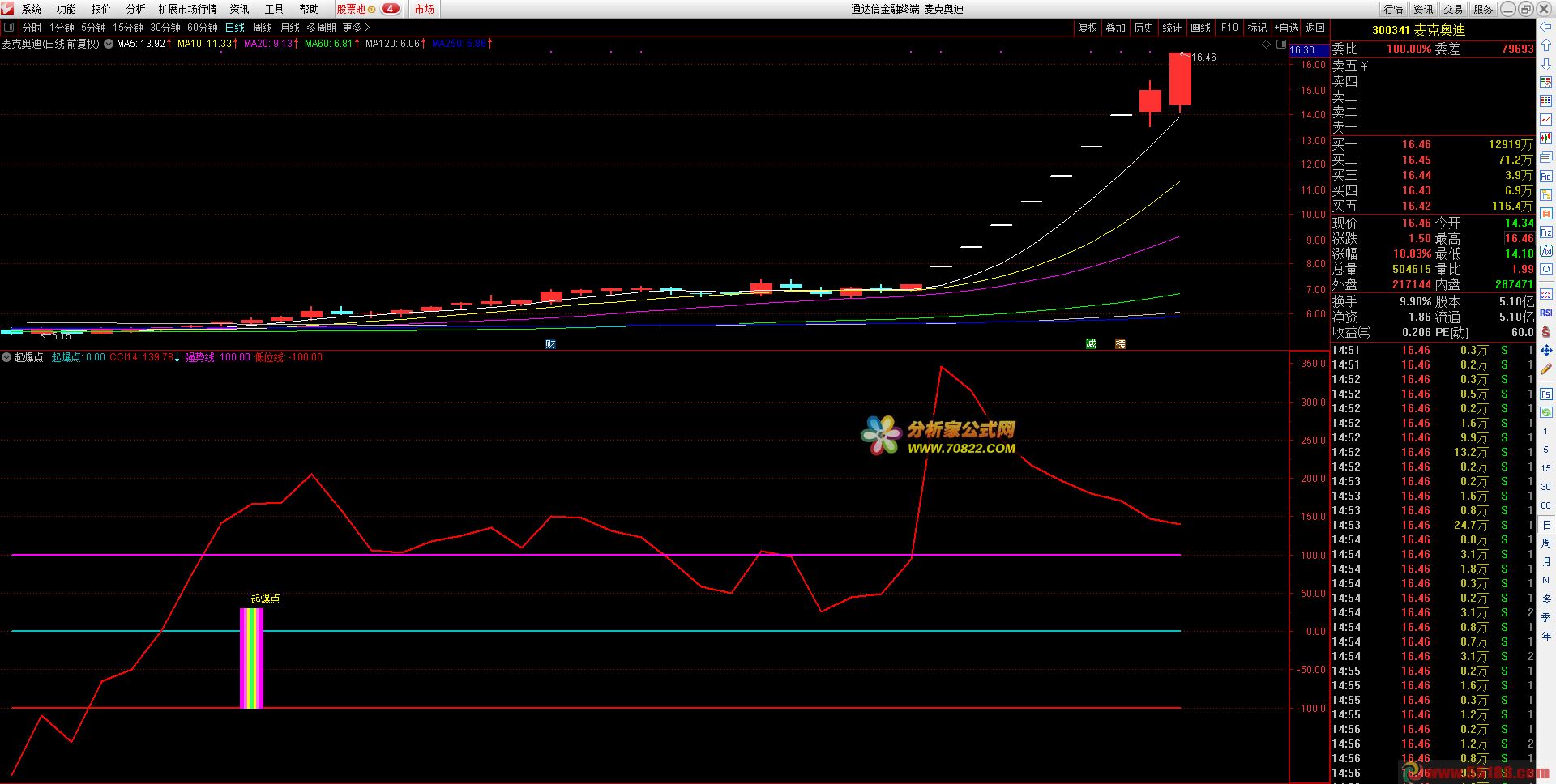Click the up arrow icon in right sidebar
1556x784 pixels.
point(1545,45)
